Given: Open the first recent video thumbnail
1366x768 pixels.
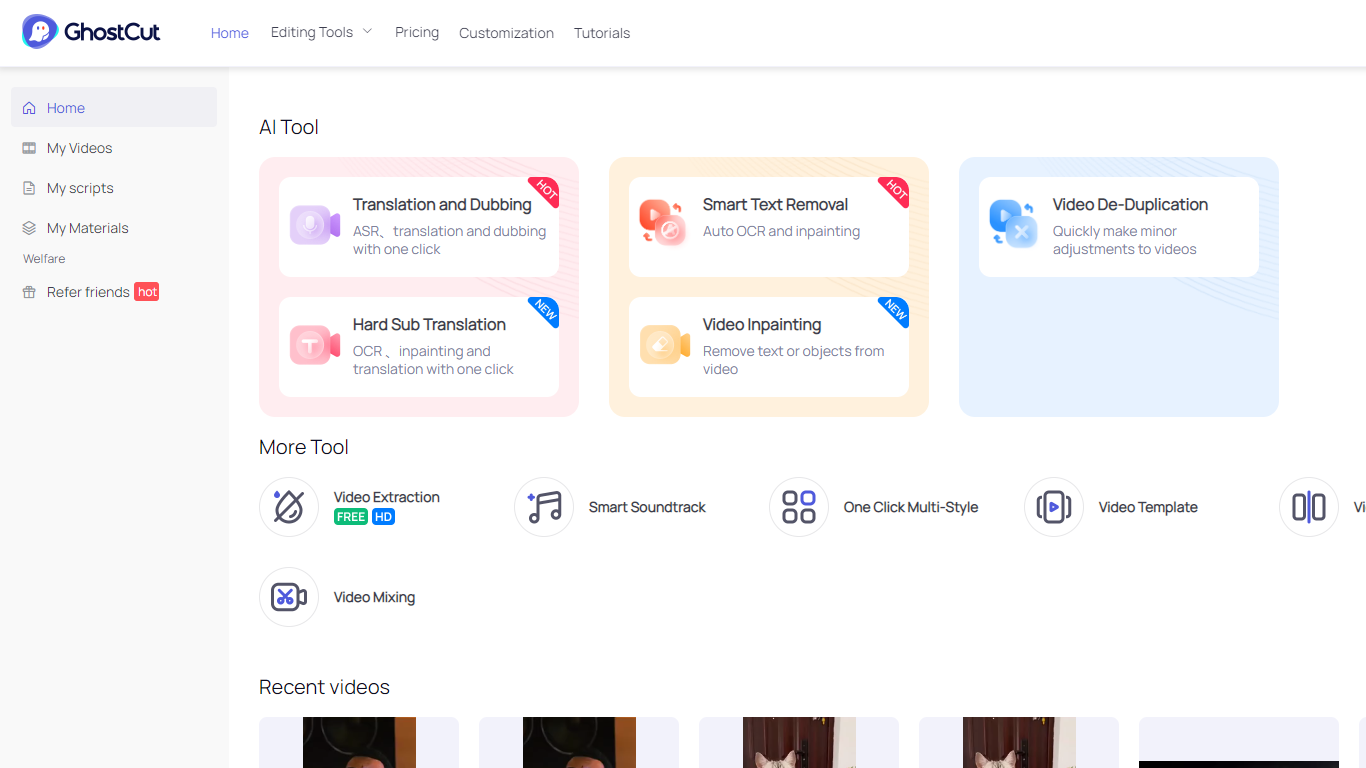Looking at the screenshot, I should (358, 743).
